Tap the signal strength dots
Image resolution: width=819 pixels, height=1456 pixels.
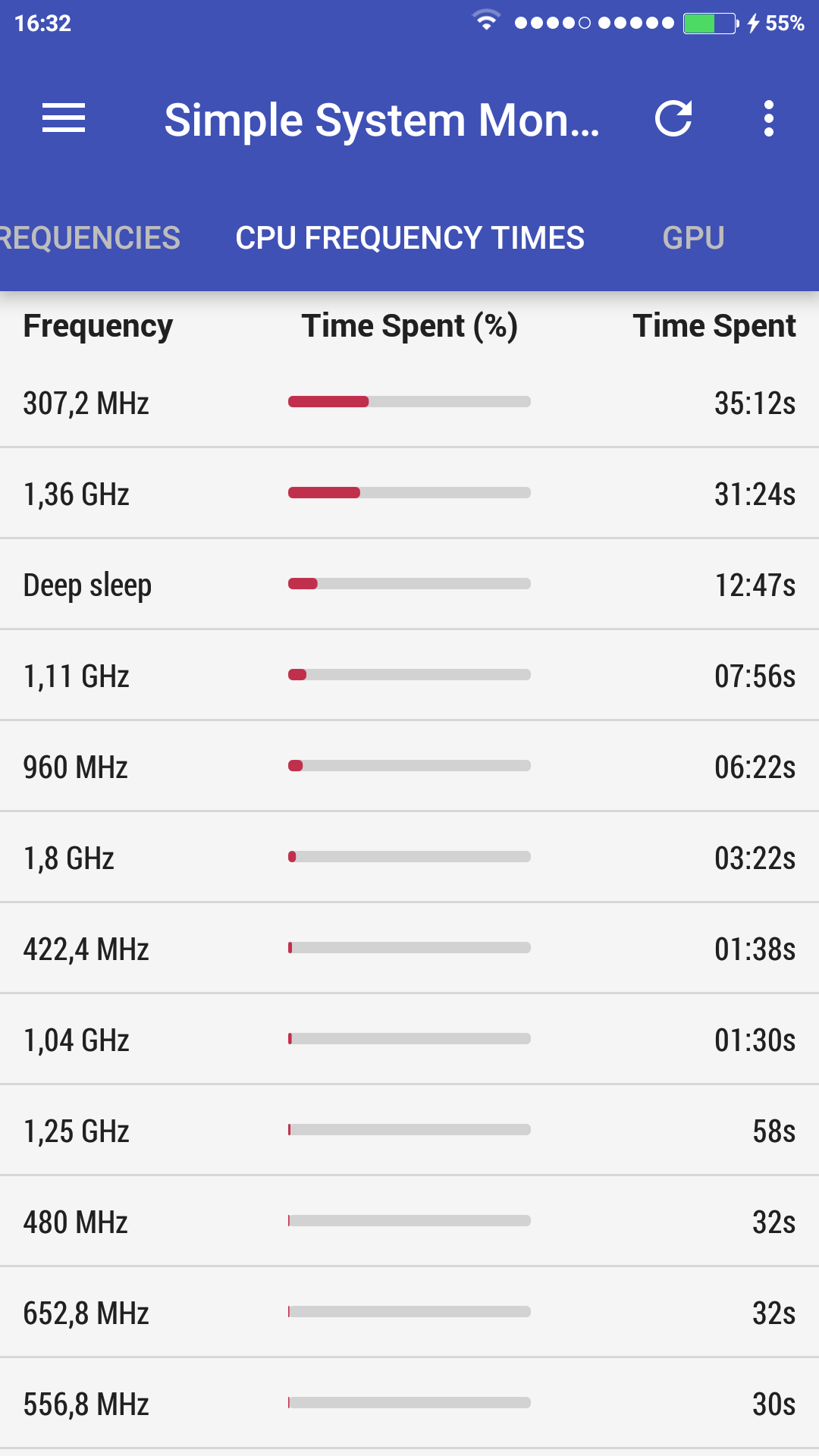(594, 23)
